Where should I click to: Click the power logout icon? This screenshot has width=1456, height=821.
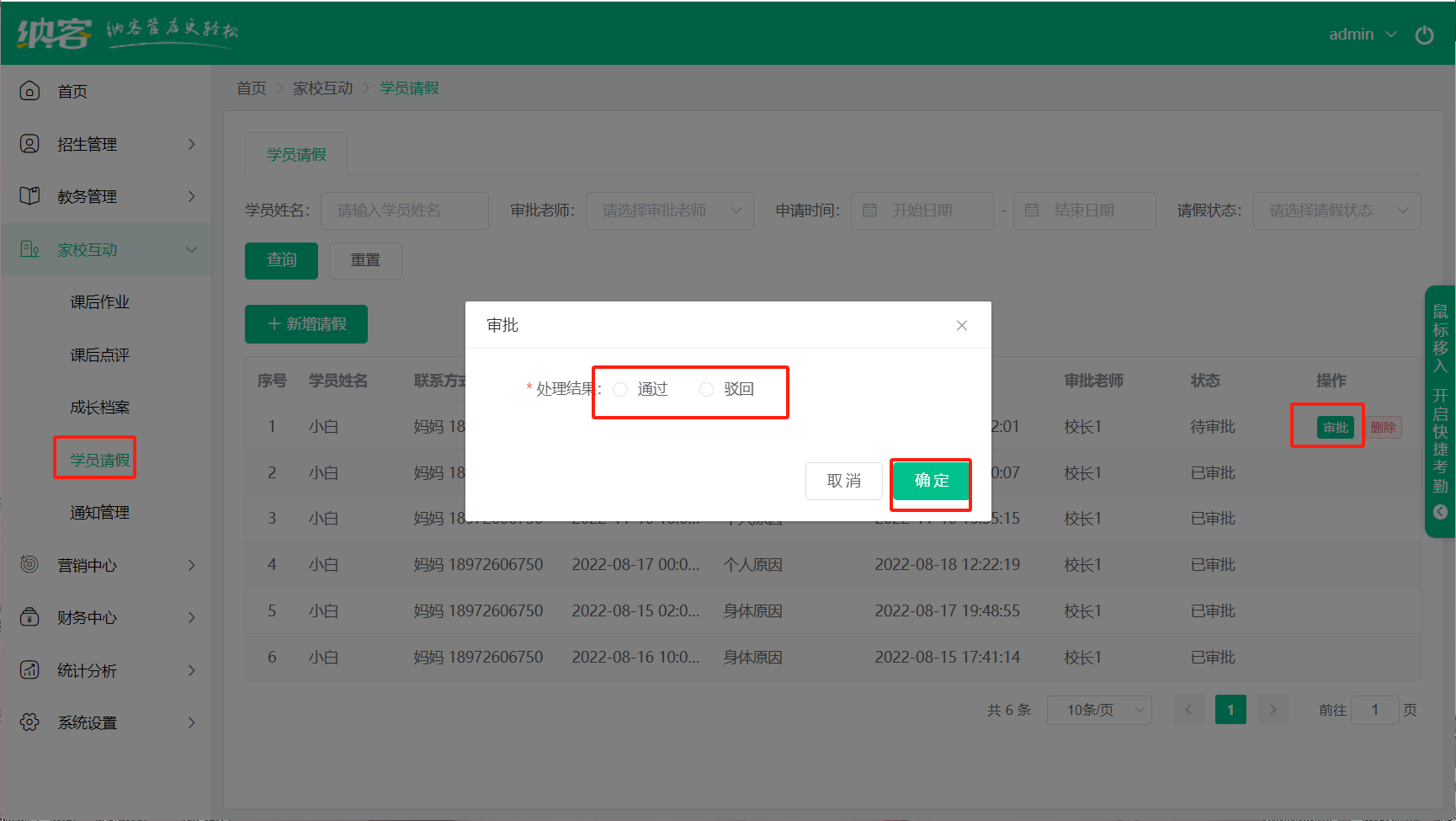(x=1424, y=35)
